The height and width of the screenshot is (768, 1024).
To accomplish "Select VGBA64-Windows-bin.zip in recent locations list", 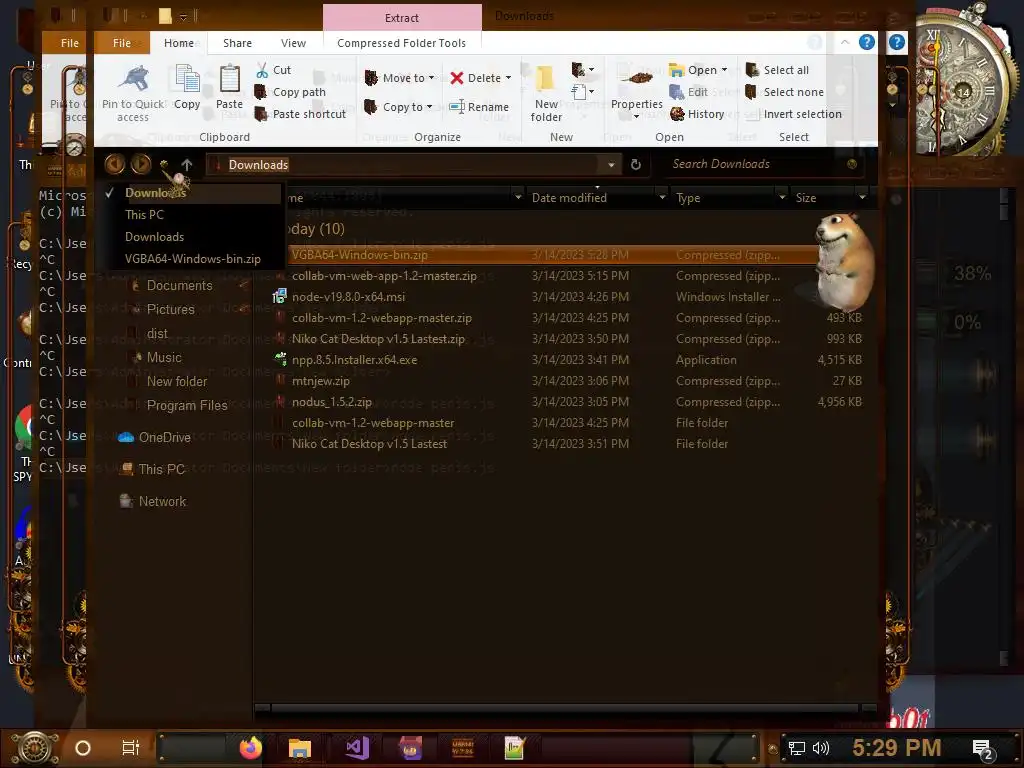I will point(193,259).
